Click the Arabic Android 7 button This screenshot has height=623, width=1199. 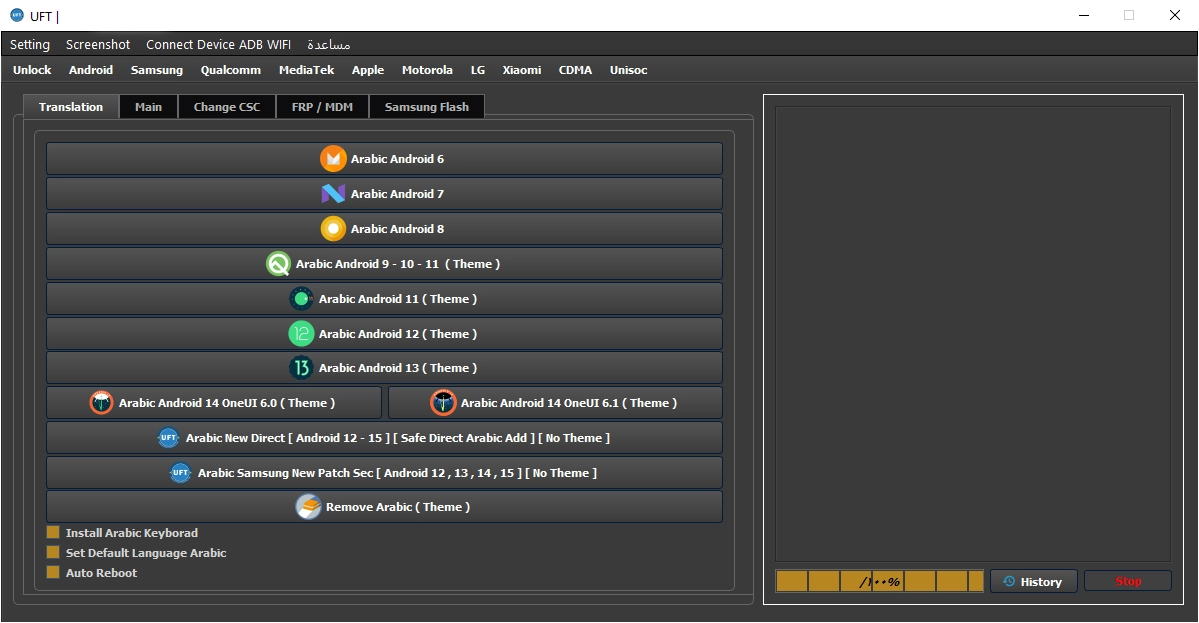[385, 194]
